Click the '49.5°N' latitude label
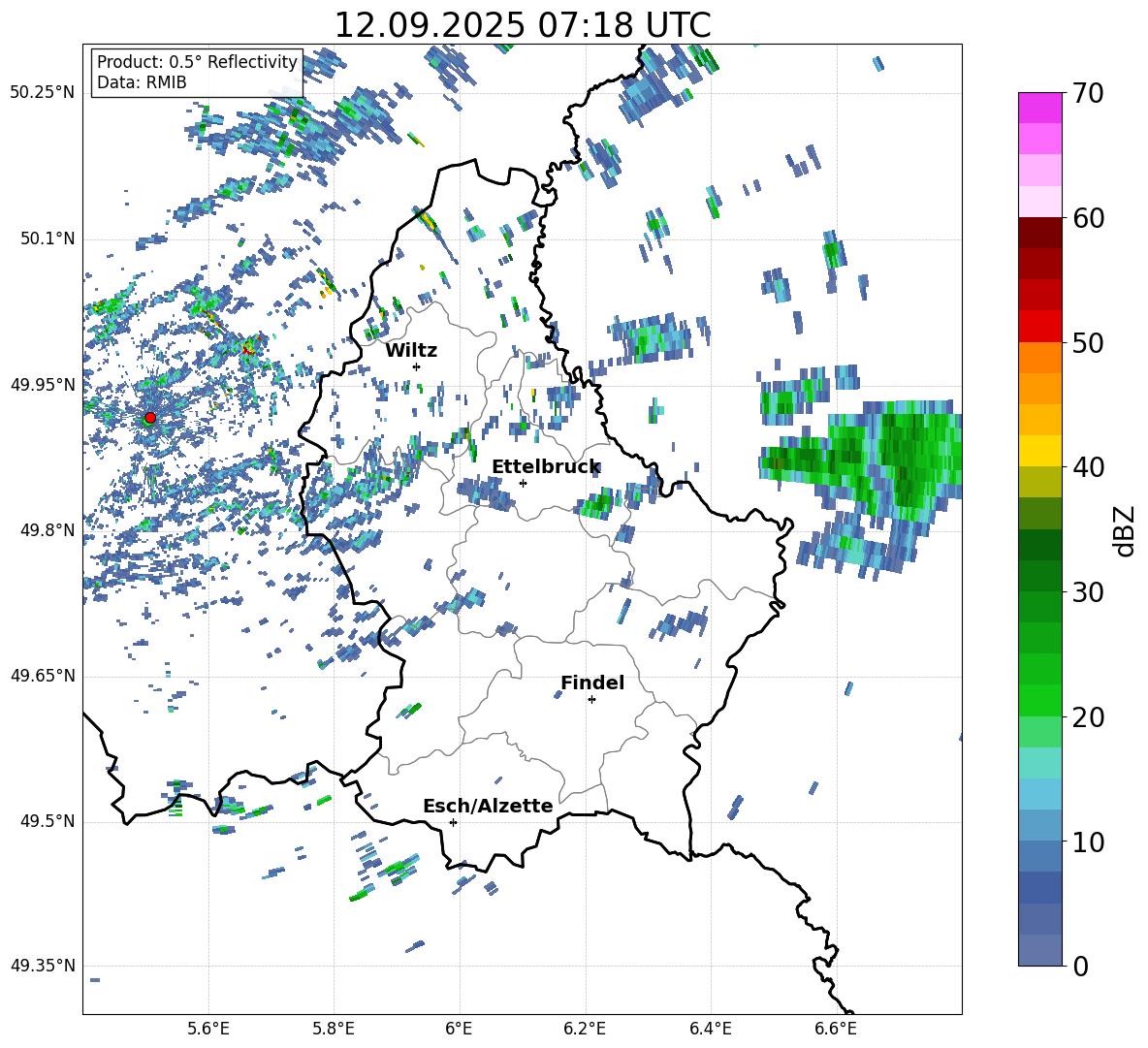 [48, 821]
